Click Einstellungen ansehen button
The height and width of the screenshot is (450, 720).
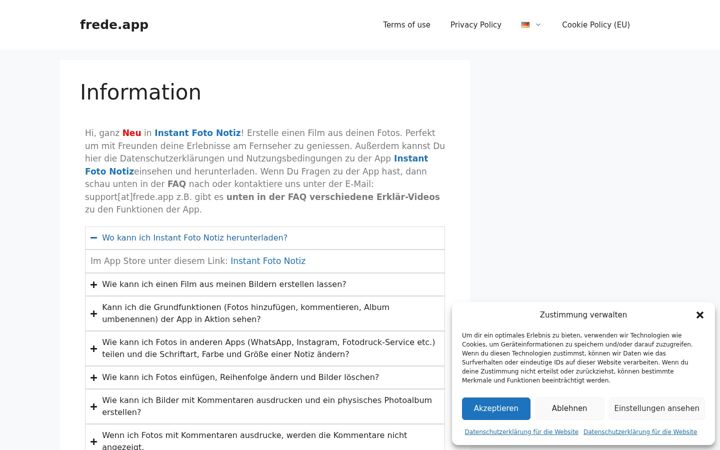[657, 408]
